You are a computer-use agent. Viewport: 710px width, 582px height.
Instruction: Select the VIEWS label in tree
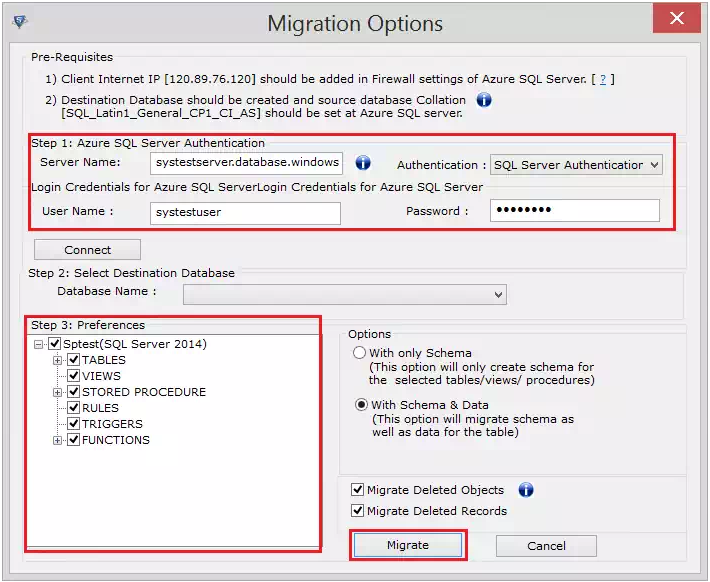pos(101,376)
